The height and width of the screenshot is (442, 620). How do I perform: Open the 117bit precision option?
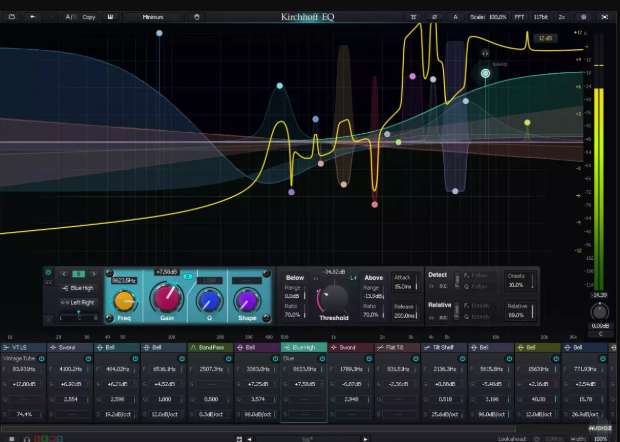point(541,17)
